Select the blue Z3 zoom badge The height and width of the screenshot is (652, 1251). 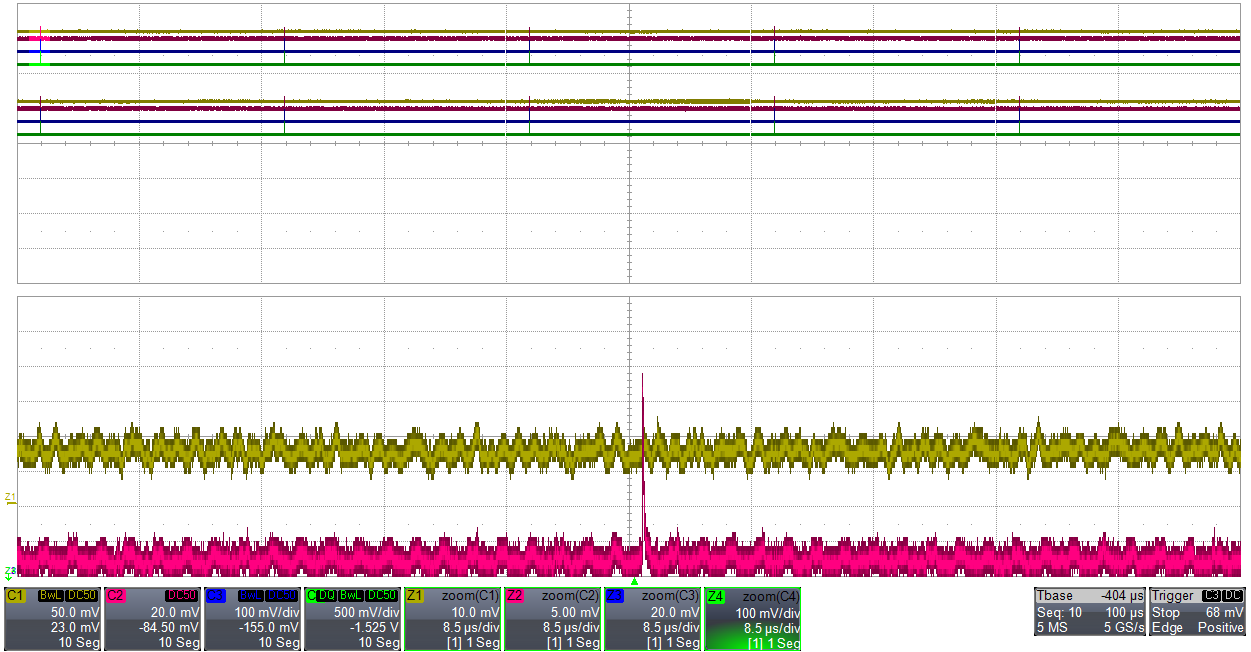(x=615, y=596)
